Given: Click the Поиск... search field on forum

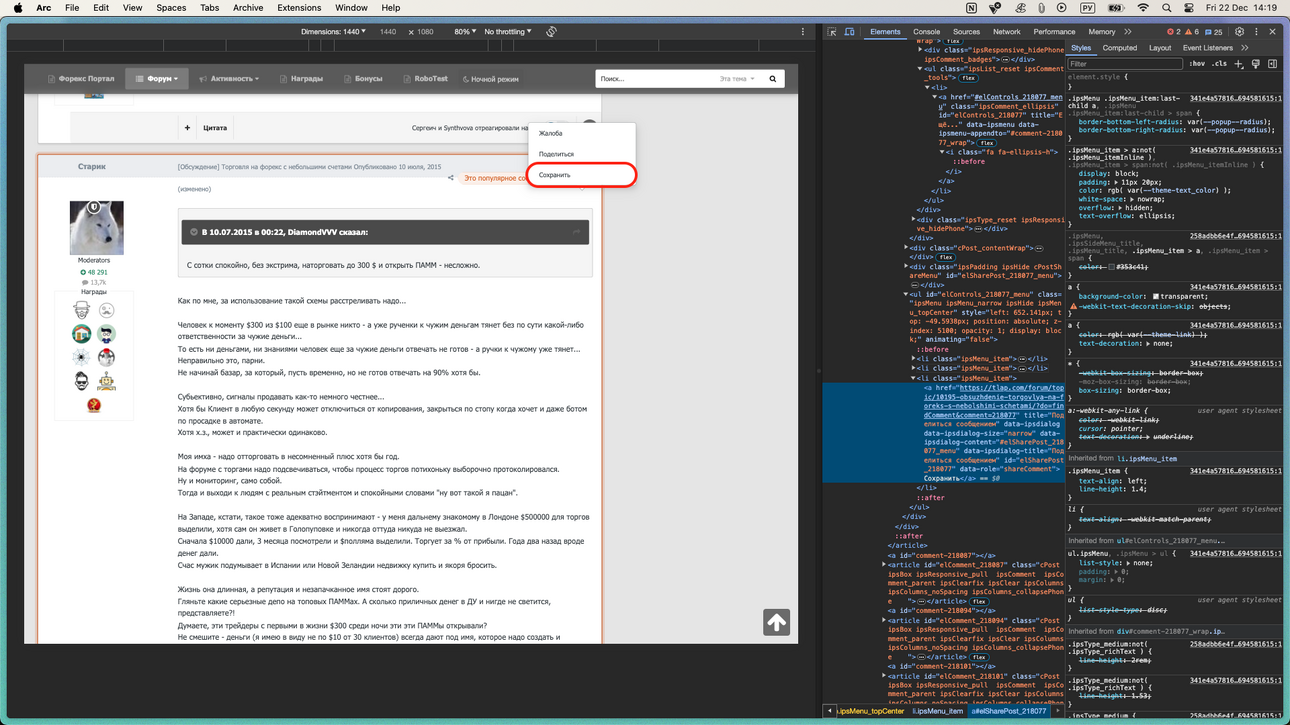Looking at the screenshot, I should click(655, 79).
